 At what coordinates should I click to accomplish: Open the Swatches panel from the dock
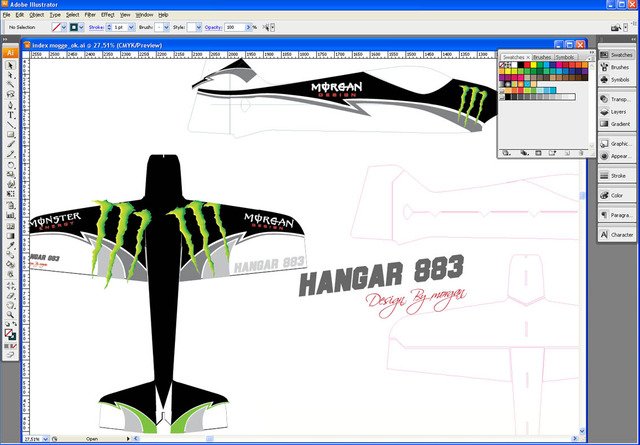click(617, 55)
